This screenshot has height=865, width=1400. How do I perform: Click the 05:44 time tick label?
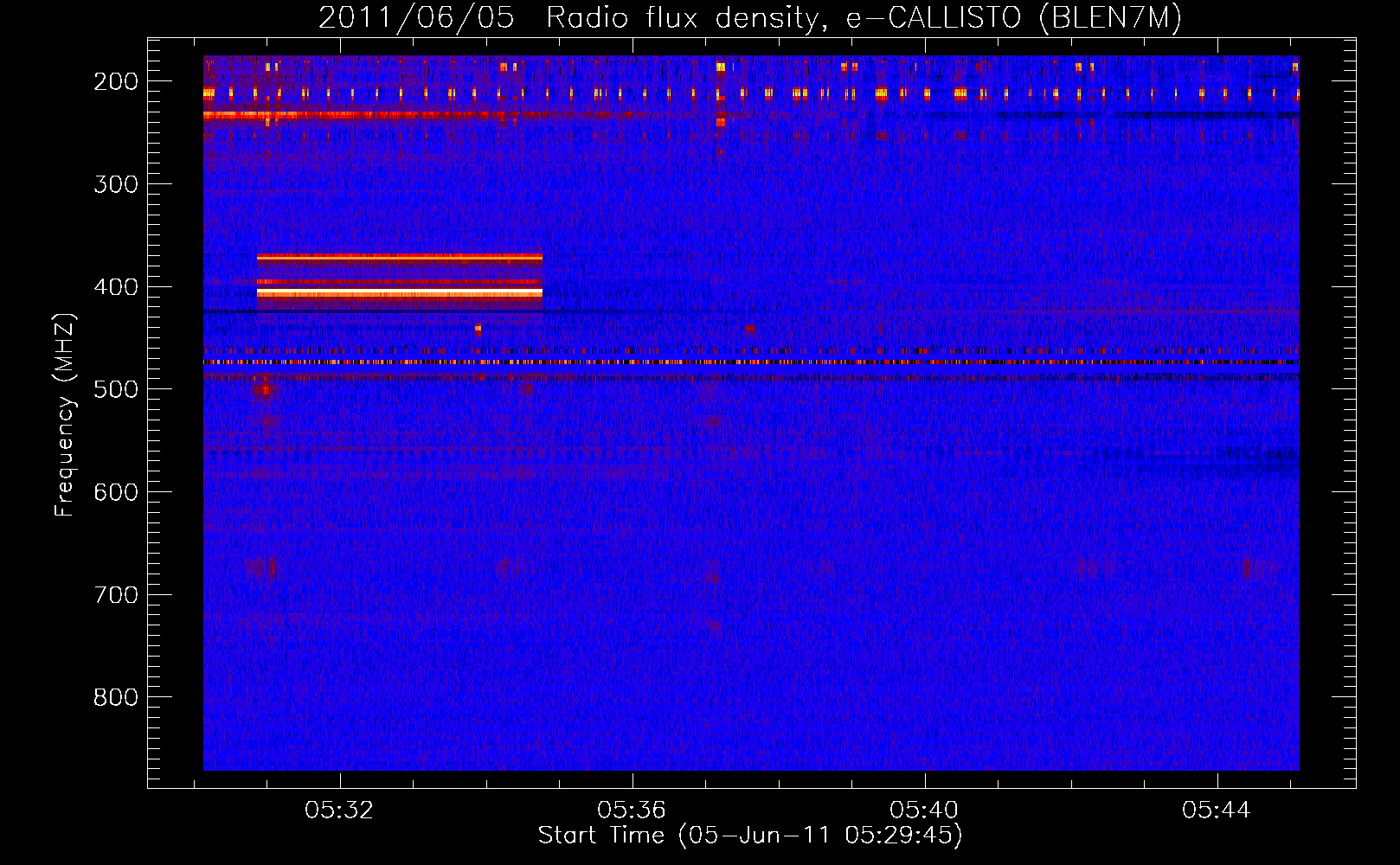tap(1217, 811)
